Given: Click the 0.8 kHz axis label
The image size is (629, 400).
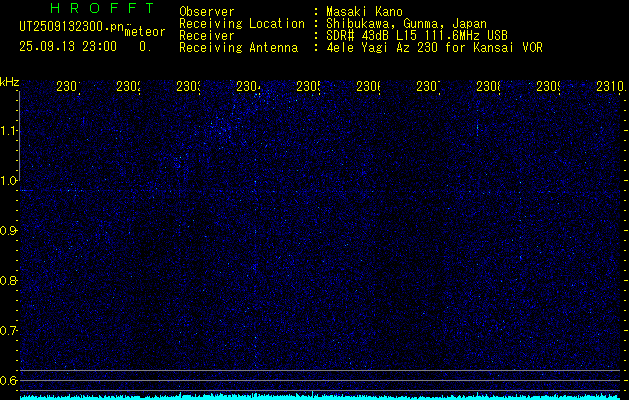Looking at the screenshot, I should [x=9, y=280].
